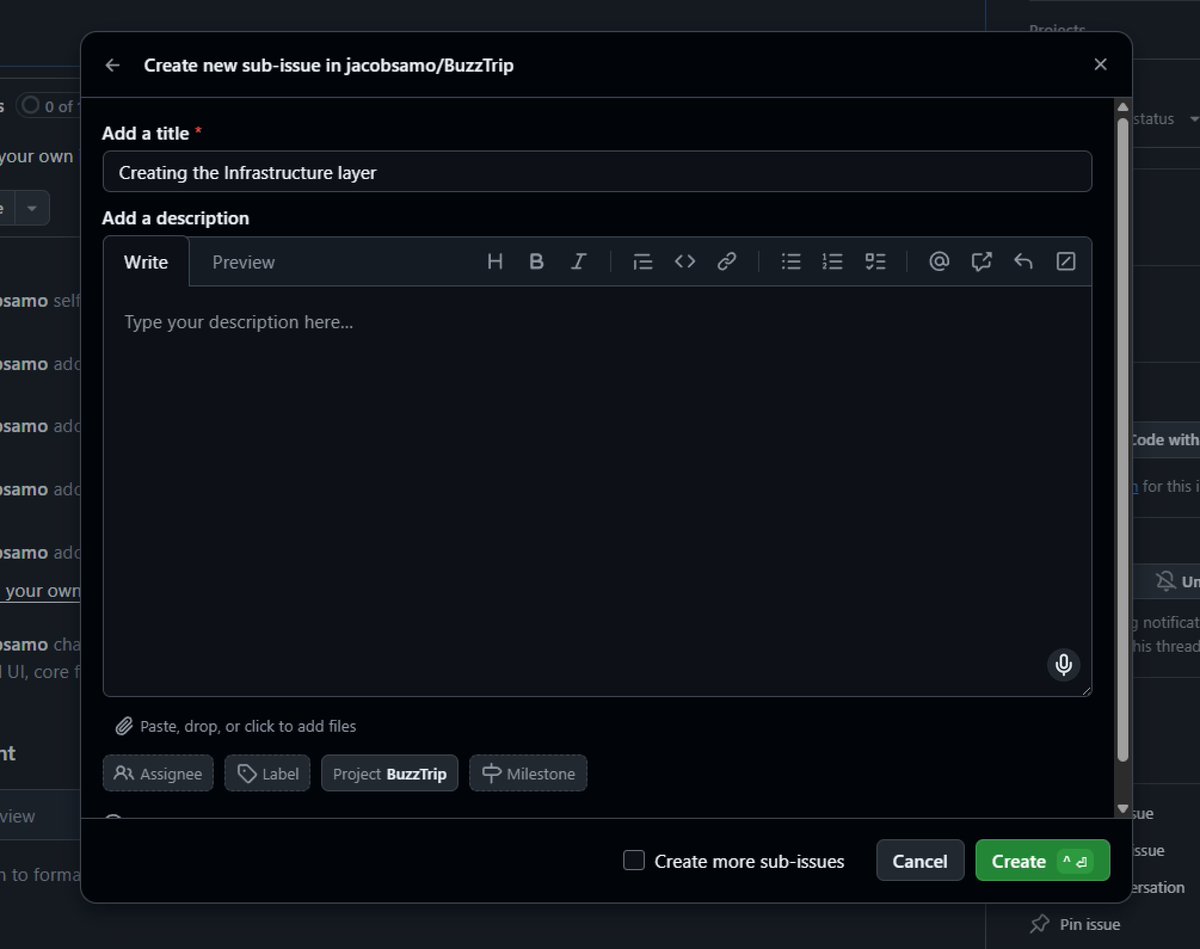Apply bold formatting in the description toolbar
1200x949 pixels.
tap(537, 261)
